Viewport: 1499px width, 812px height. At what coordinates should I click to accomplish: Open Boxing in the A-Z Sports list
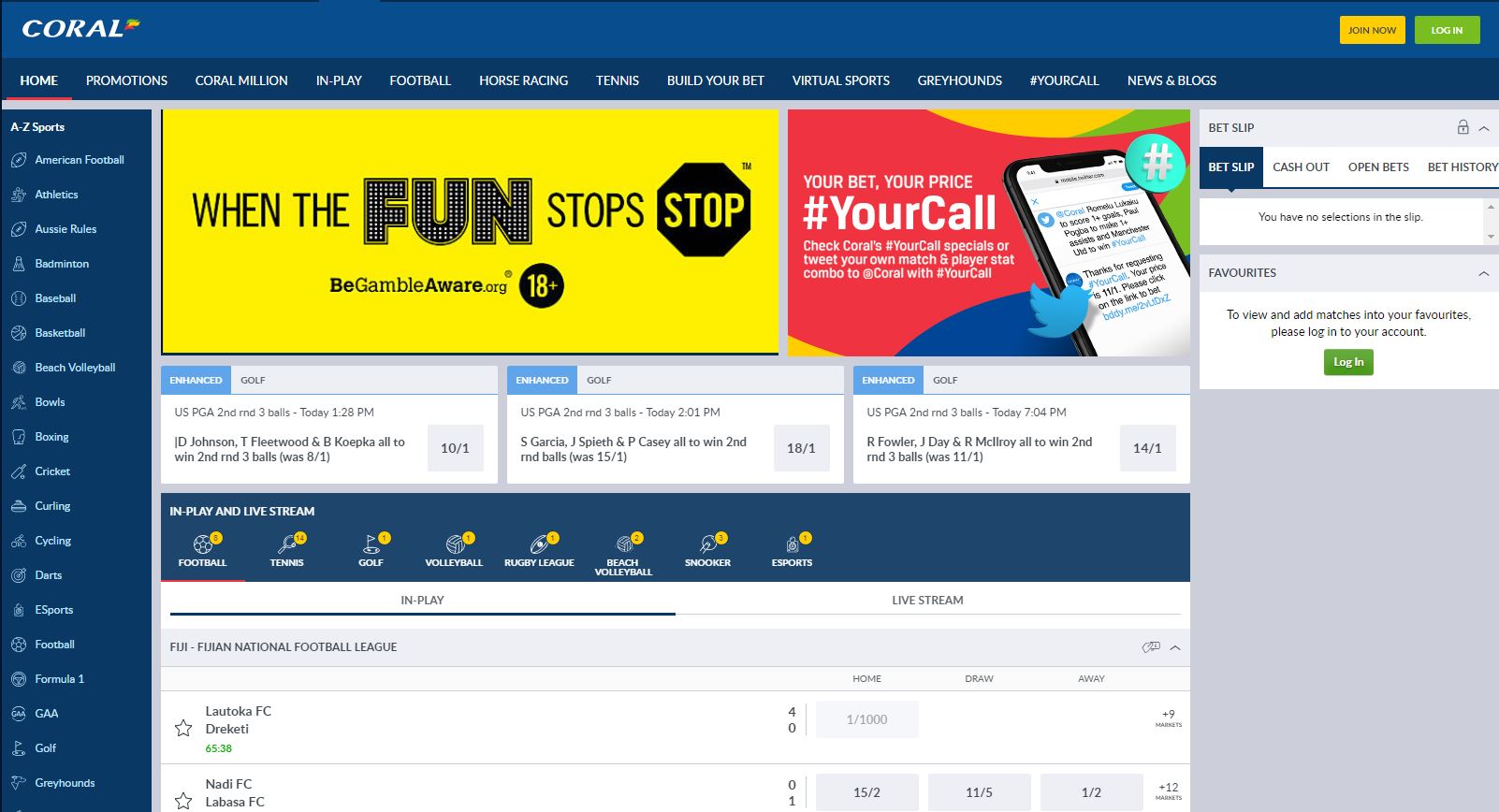[51, 437]
